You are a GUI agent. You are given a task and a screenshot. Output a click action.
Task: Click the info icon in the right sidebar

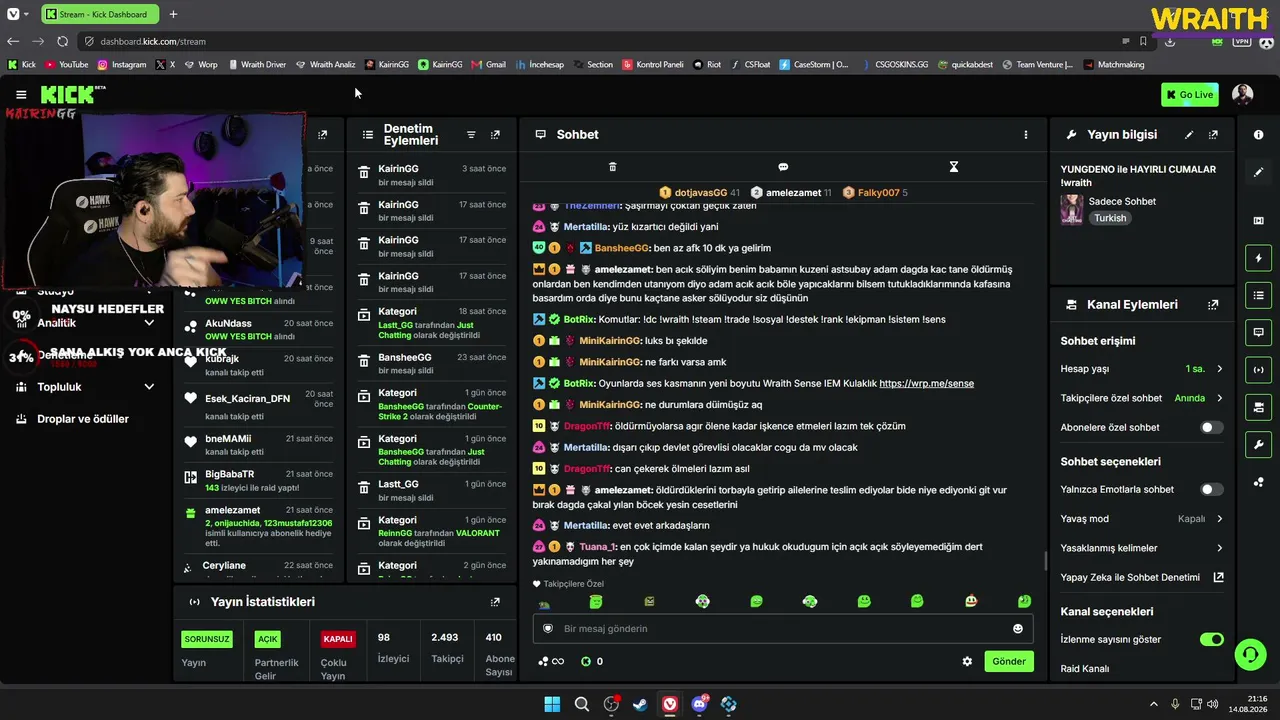pyautogui.click(x=1258, y=134)
